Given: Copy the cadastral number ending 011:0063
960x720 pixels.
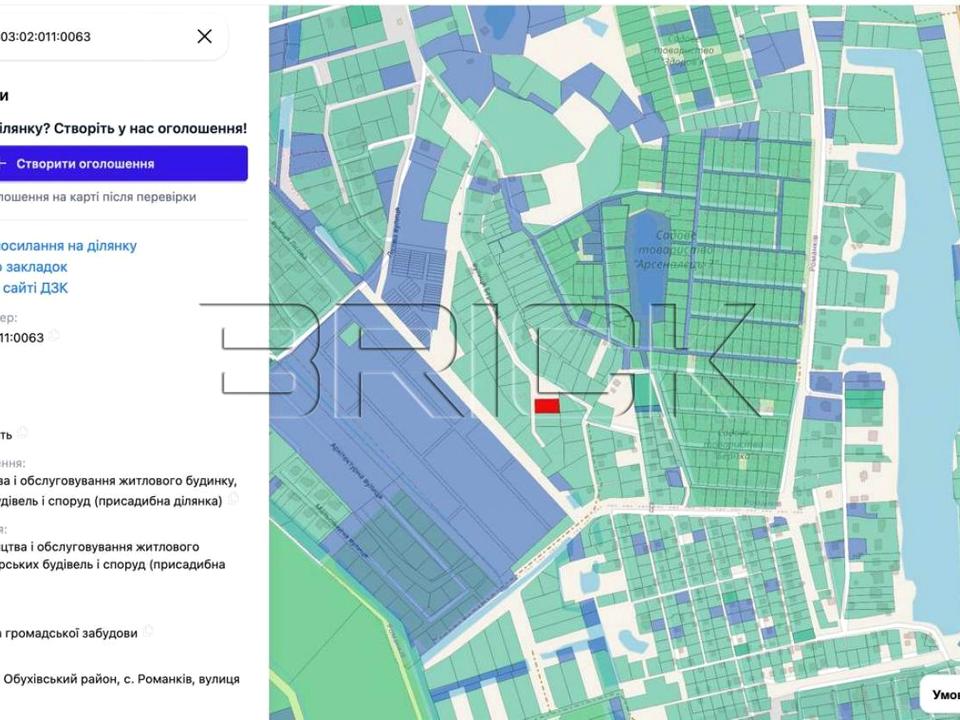Looking at the screenshot, I should pos(55,336).
